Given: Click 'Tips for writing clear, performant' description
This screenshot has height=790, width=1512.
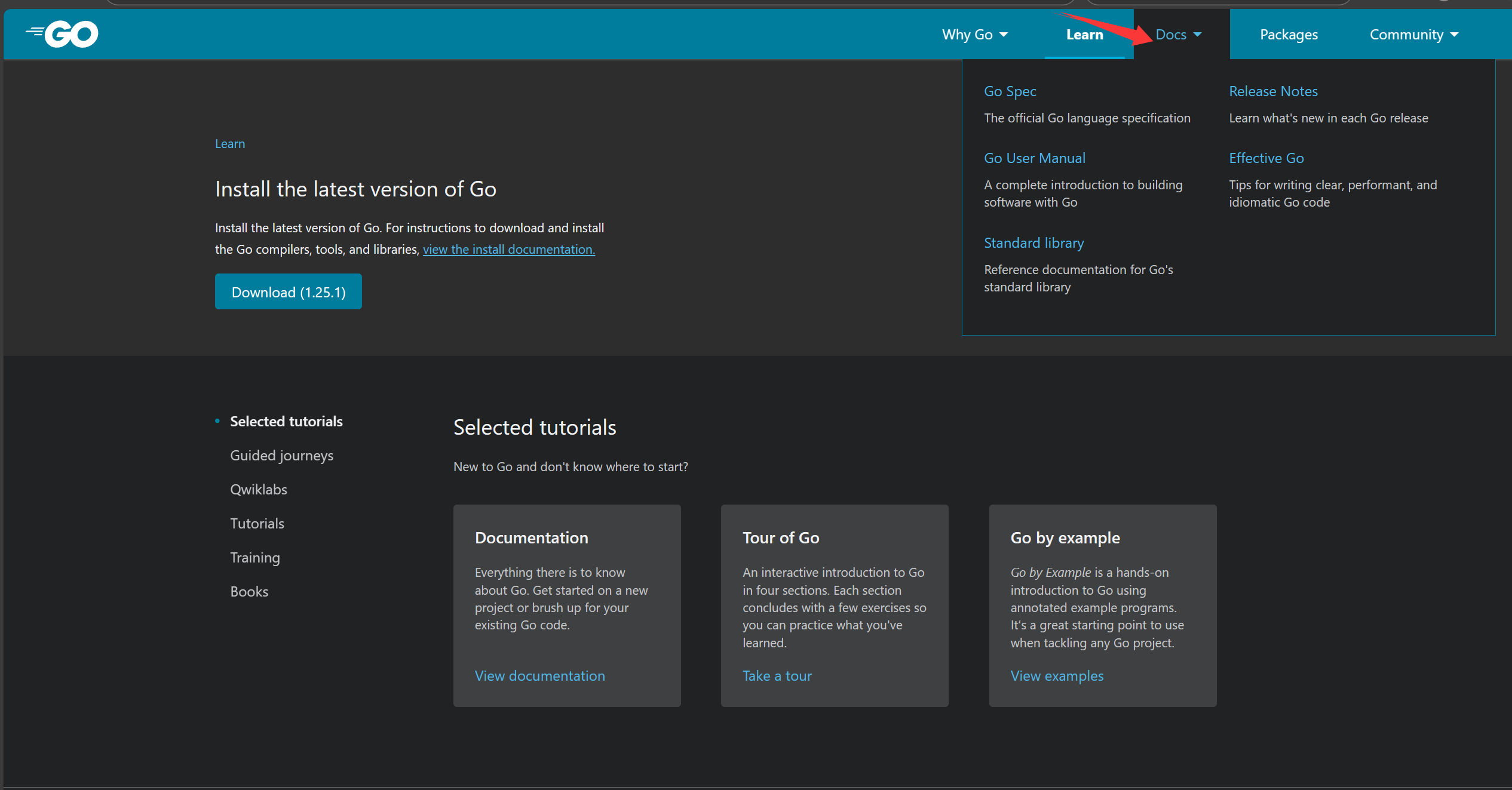Looking at the screenshot, I should (1332, 193).
